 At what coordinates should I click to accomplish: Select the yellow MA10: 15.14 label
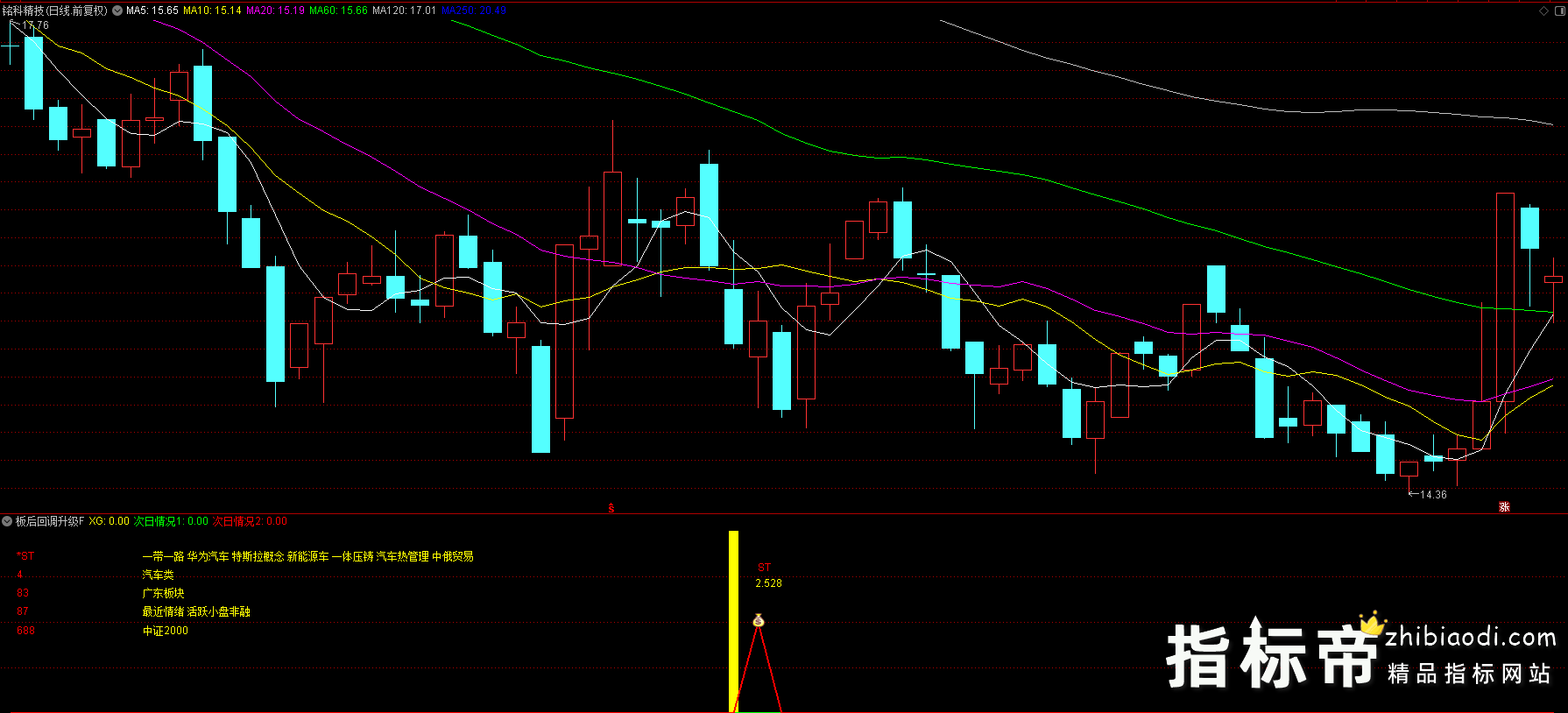tap(212, 11)
